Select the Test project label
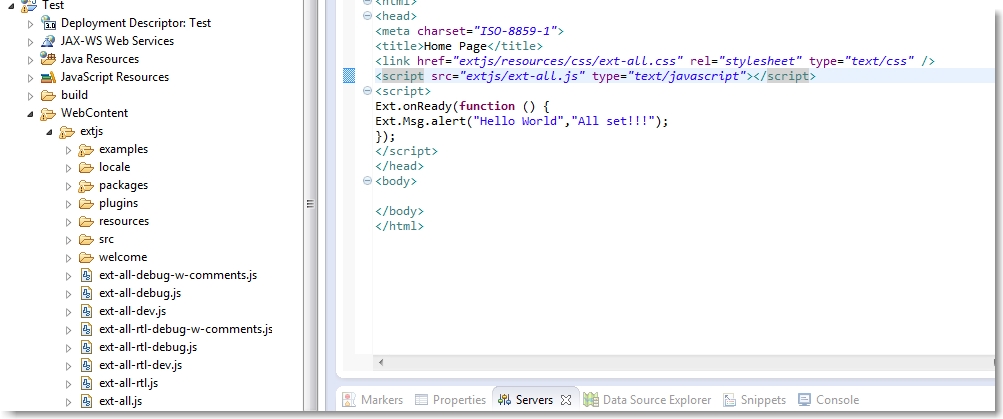This screenshot has height=419, width=1003. pyautogui.click(x=53, y=5)
